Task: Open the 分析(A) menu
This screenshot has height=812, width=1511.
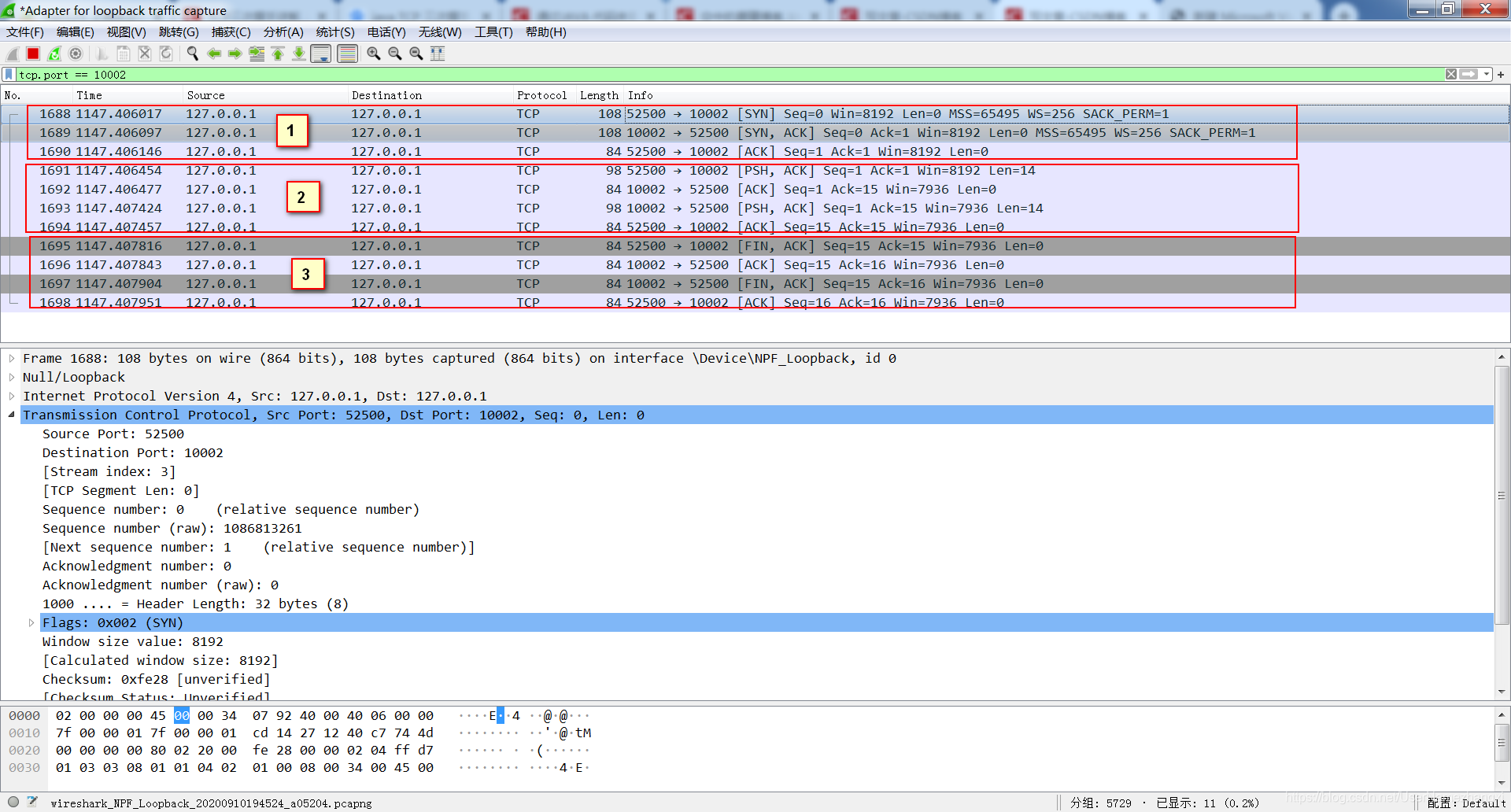Action: [x=283, y=32]
